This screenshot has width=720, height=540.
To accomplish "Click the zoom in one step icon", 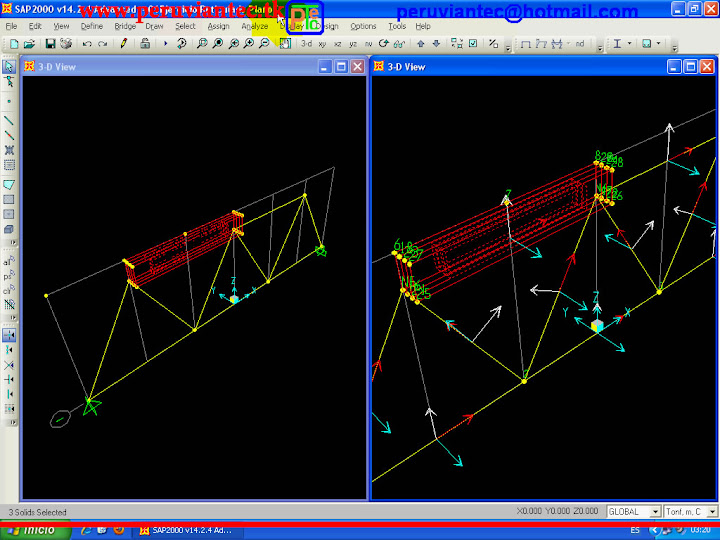I will pos(248,44).
